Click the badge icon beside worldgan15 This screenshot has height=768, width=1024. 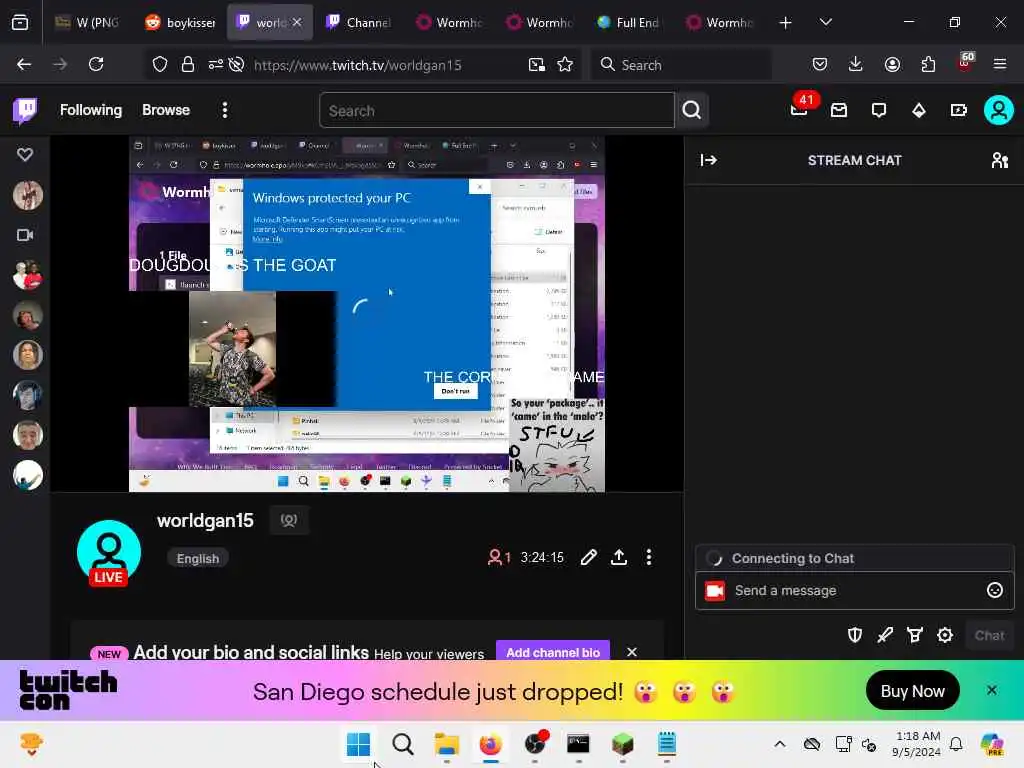coord(289,520)
